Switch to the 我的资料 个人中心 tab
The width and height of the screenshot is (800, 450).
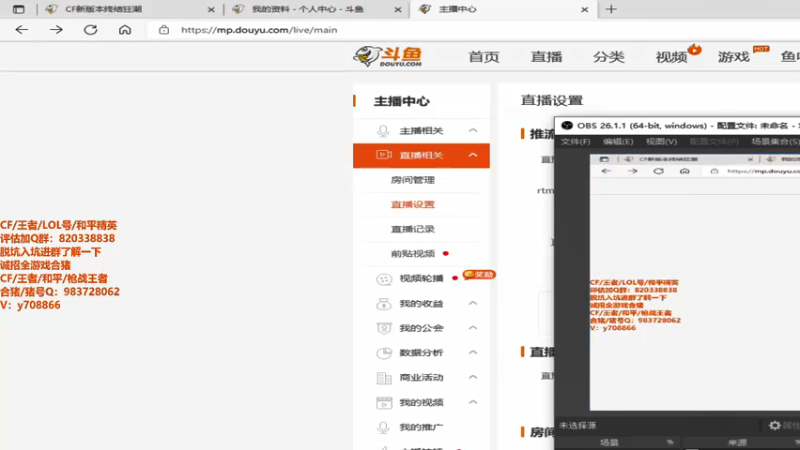[316, 9]
